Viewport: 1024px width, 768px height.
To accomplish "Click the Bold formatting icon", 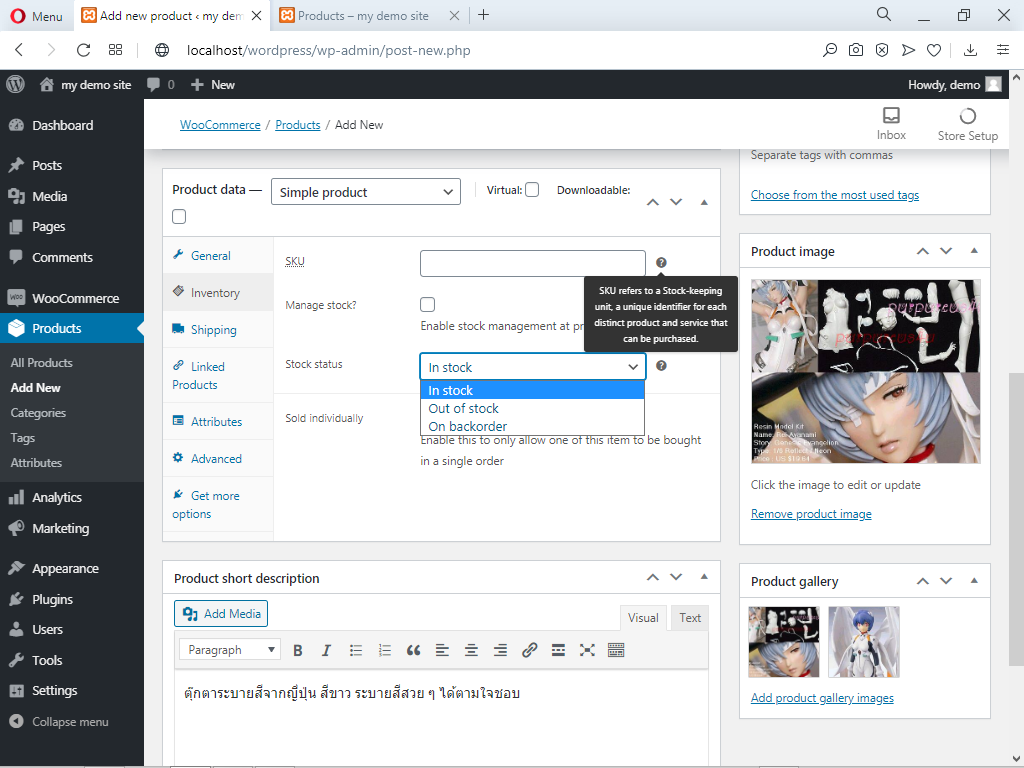I will tap(298, 650).
